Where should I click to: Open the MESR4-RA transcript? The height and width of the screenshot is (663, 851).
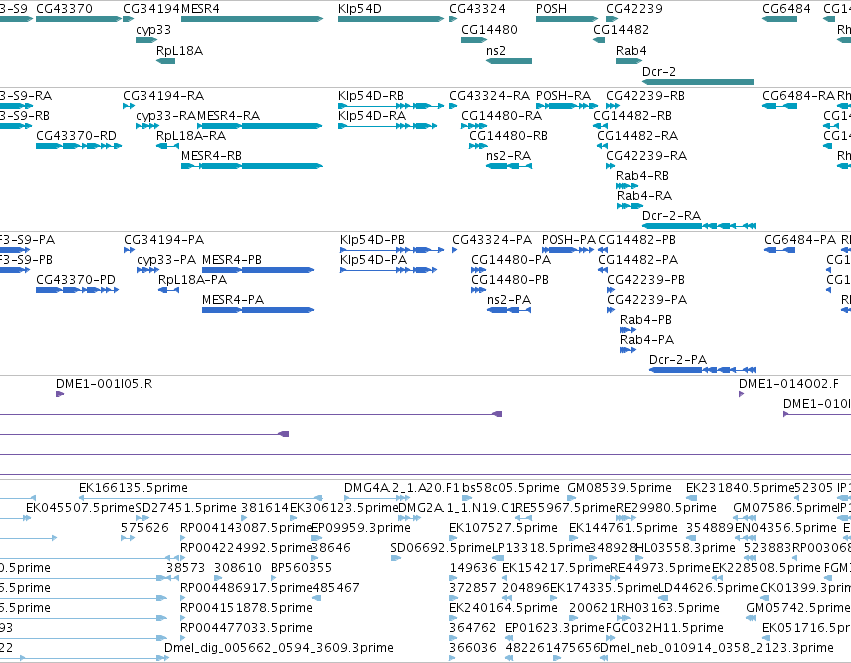[x=259, y=126]
